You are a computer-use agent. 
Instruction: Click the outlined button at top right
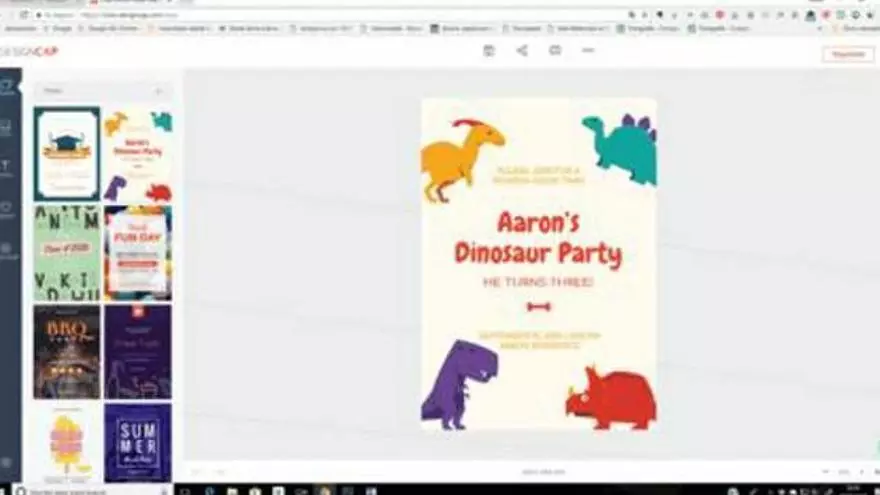(847, 54)
